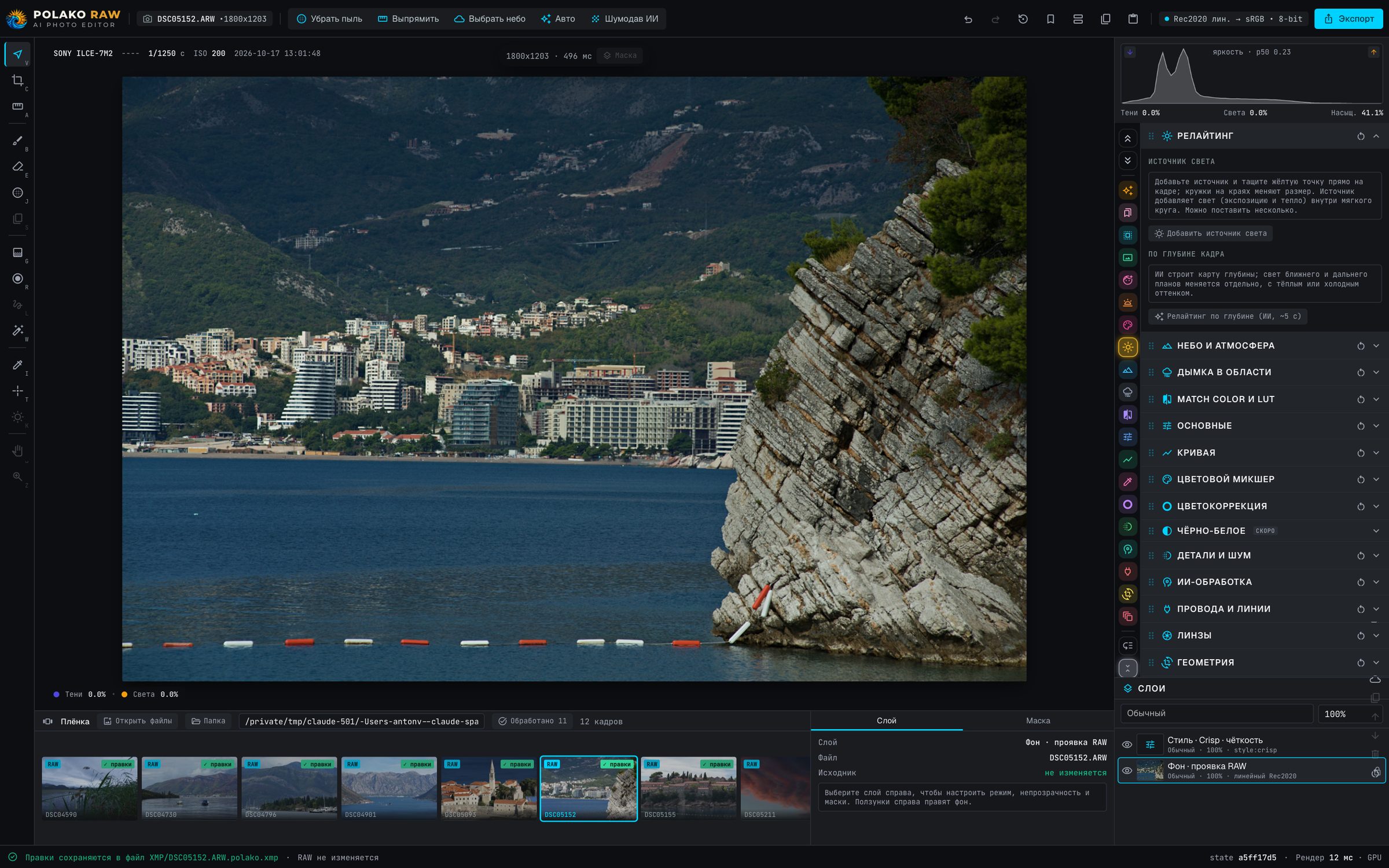Click the Paste settings clipboard icon

(x=1133, y=19)
